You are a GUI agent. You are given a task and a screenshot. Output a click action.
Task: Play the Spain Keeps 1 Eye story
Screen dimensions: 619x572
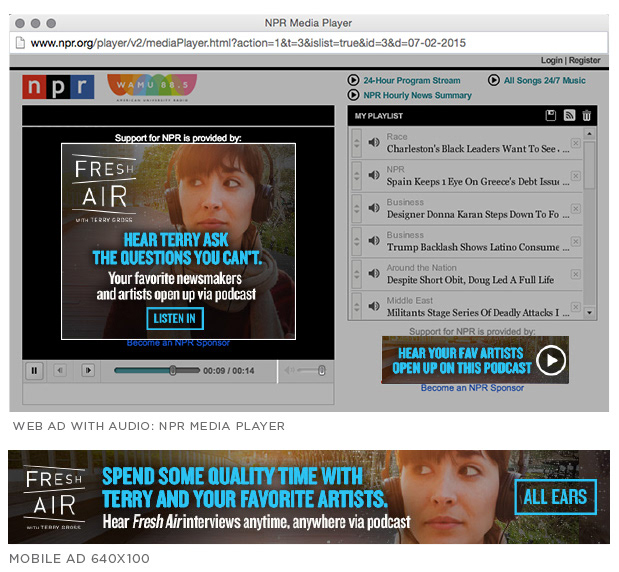click(x=374, y=175)
